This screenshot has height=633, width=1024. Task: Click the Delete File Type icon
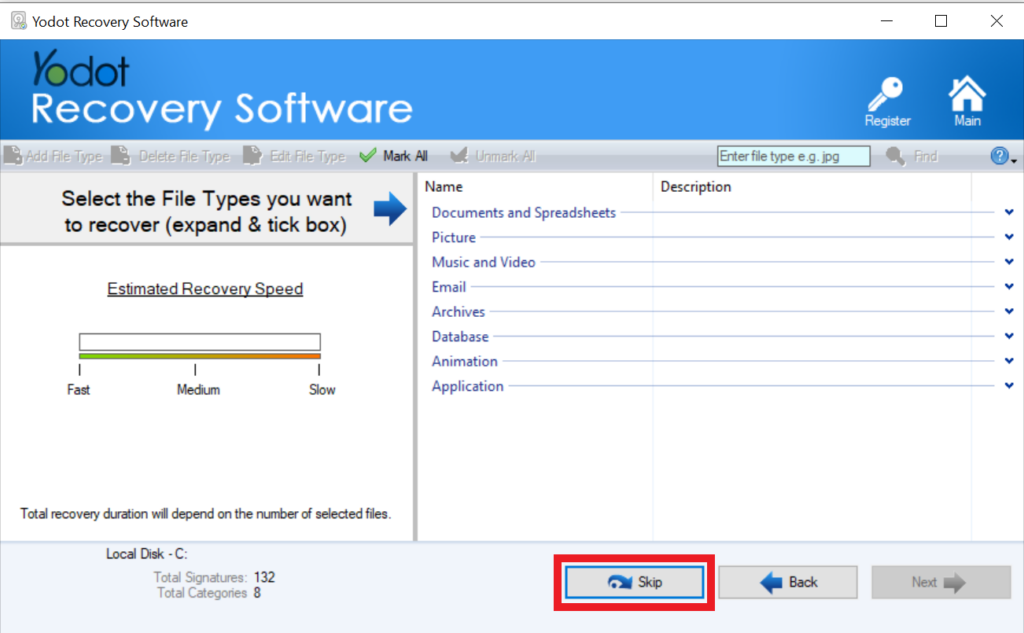point(121,156)
